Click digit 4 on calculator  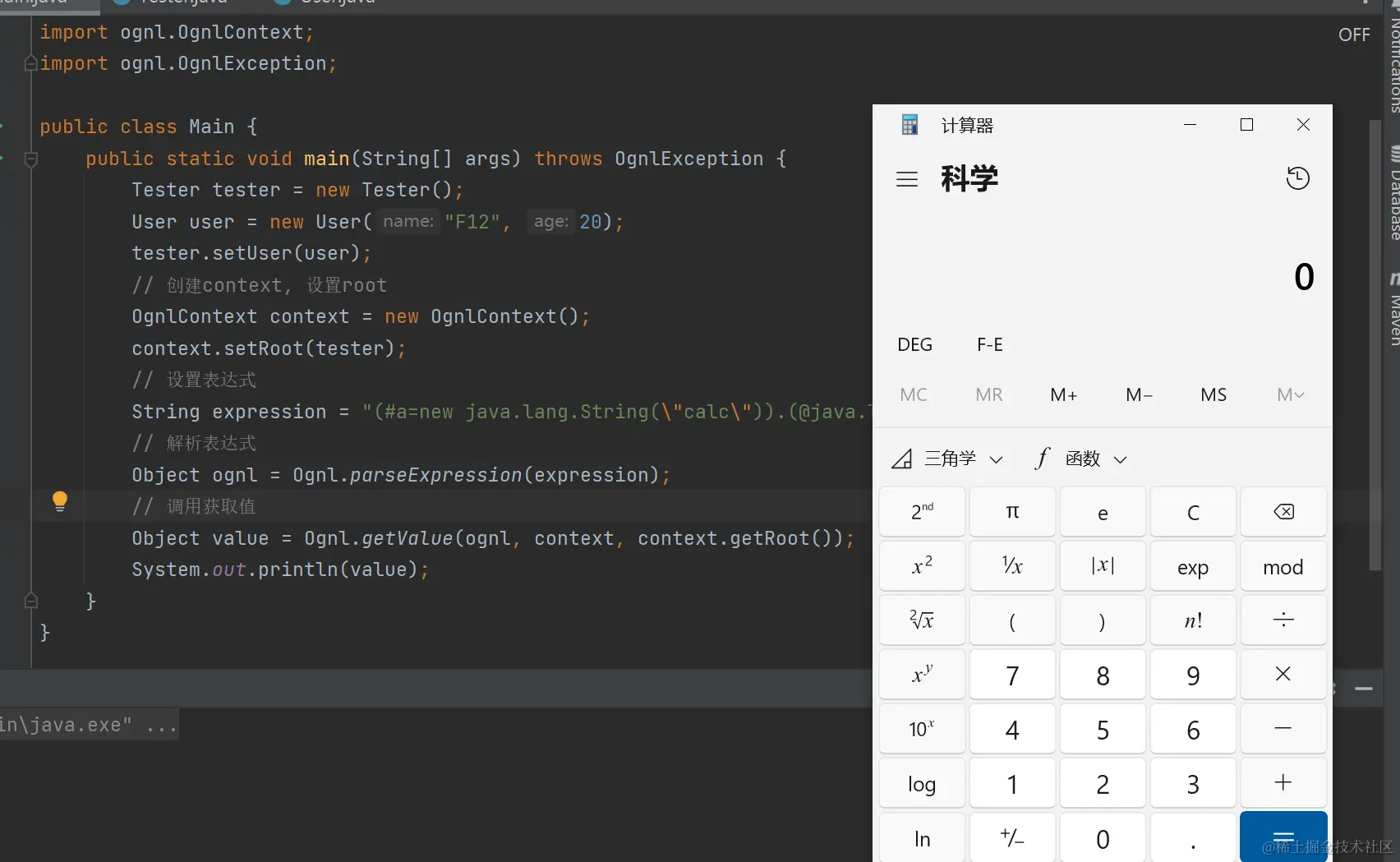click(1012, 729)
